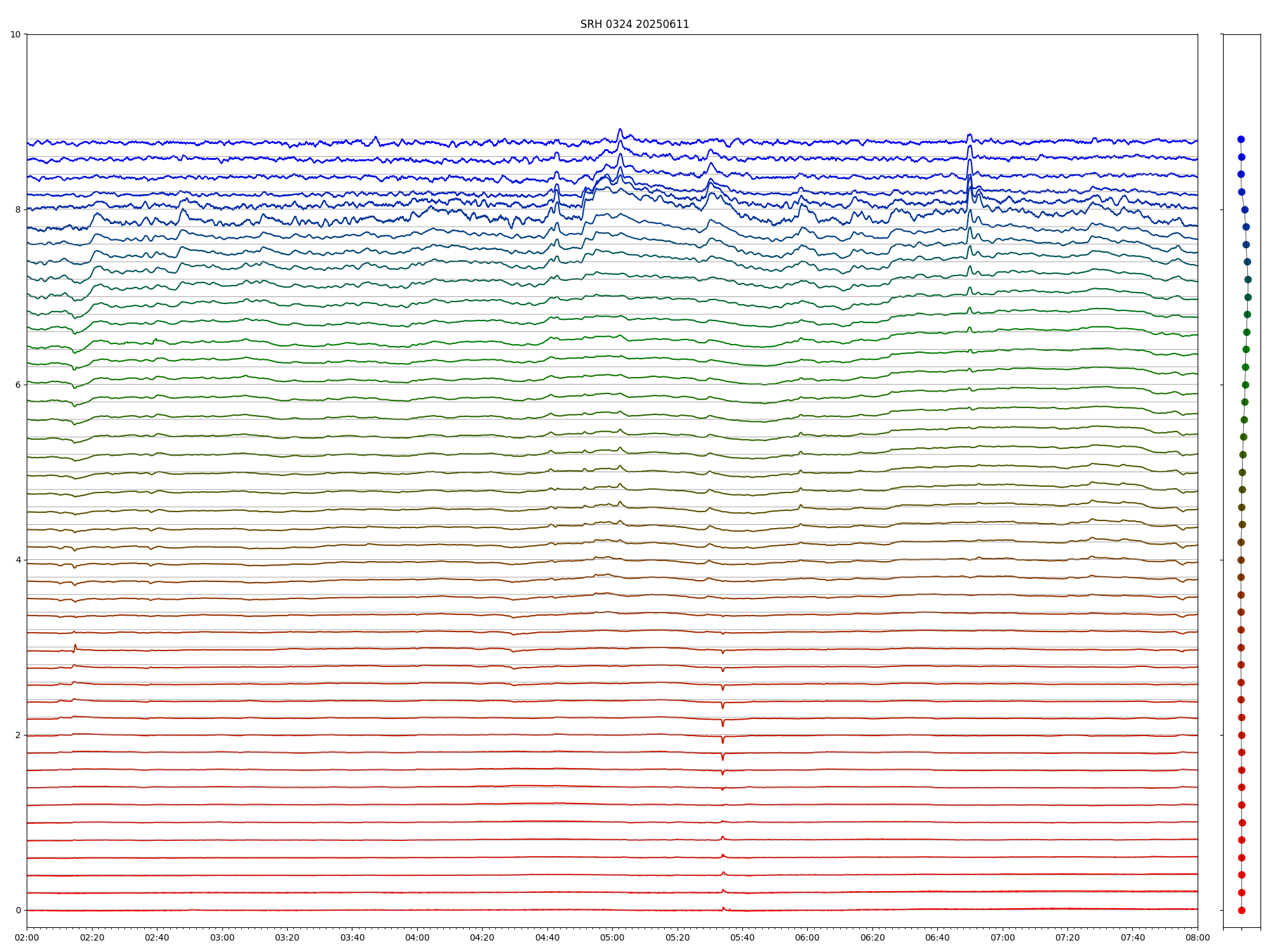Click the 07:20 tick label
This screenshot has width=1270, height=952.
[1067, 937]
